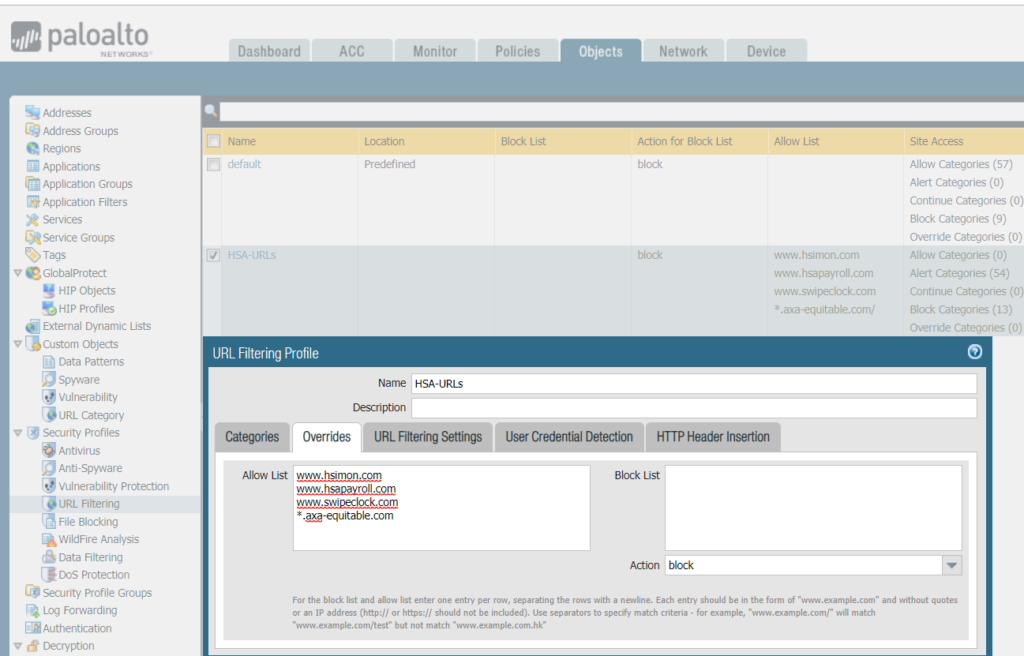
Task: Click the Regions globe icon
Action: (33, 148)
